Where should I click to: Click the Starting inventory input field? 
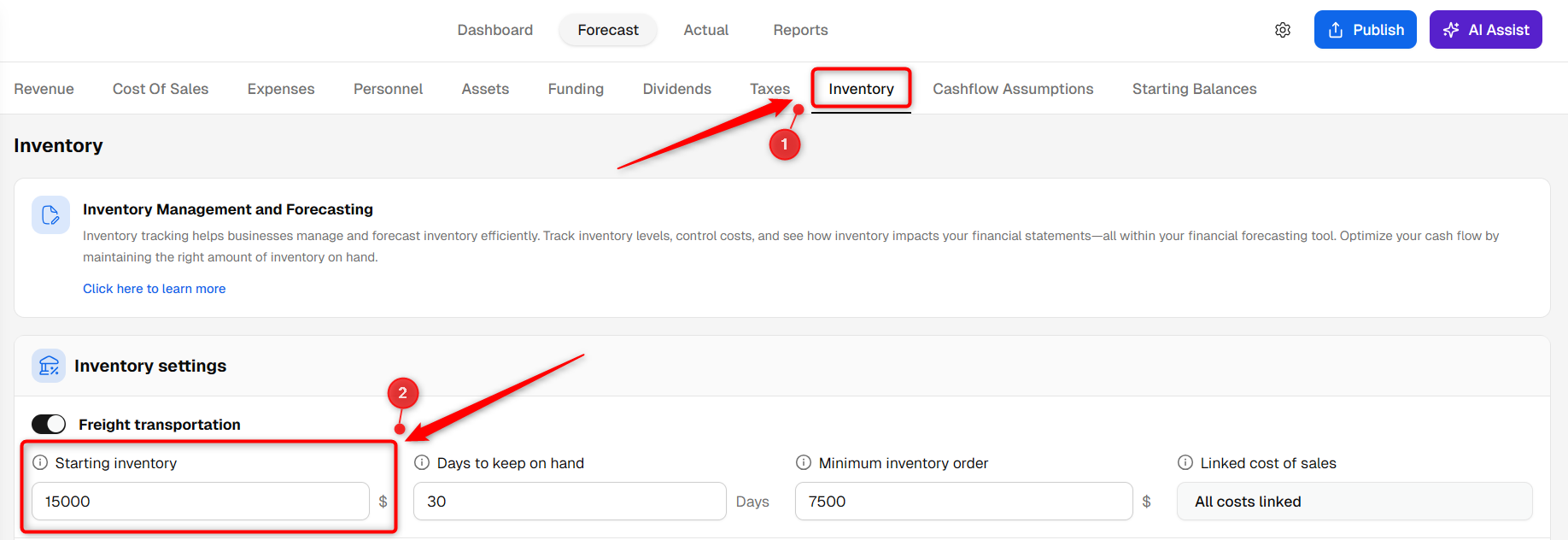point(201,502)
